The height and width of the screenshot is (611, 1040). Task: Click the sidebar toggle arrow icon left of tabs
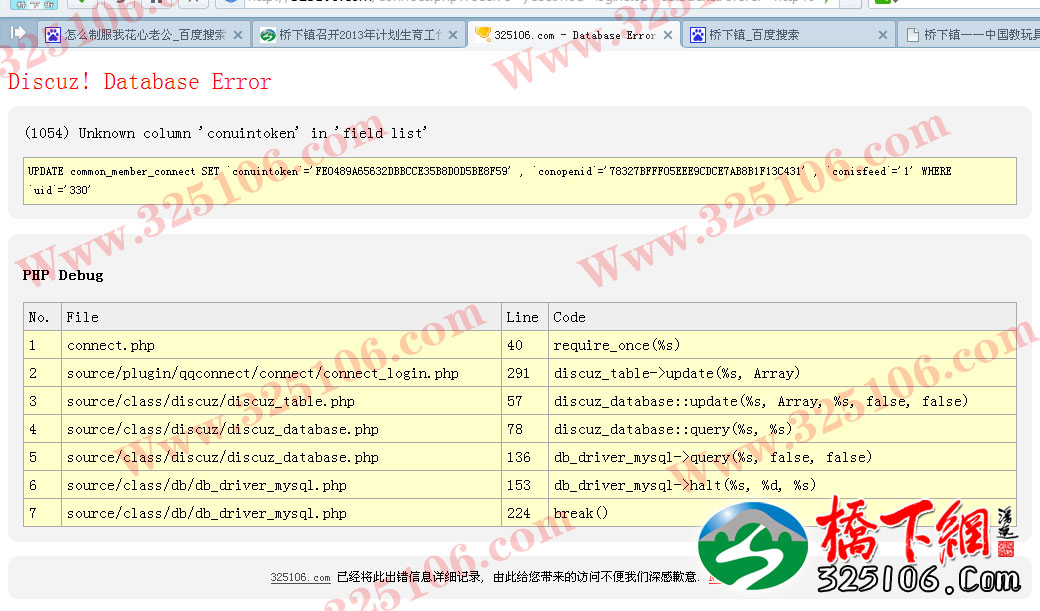point(18,33)
